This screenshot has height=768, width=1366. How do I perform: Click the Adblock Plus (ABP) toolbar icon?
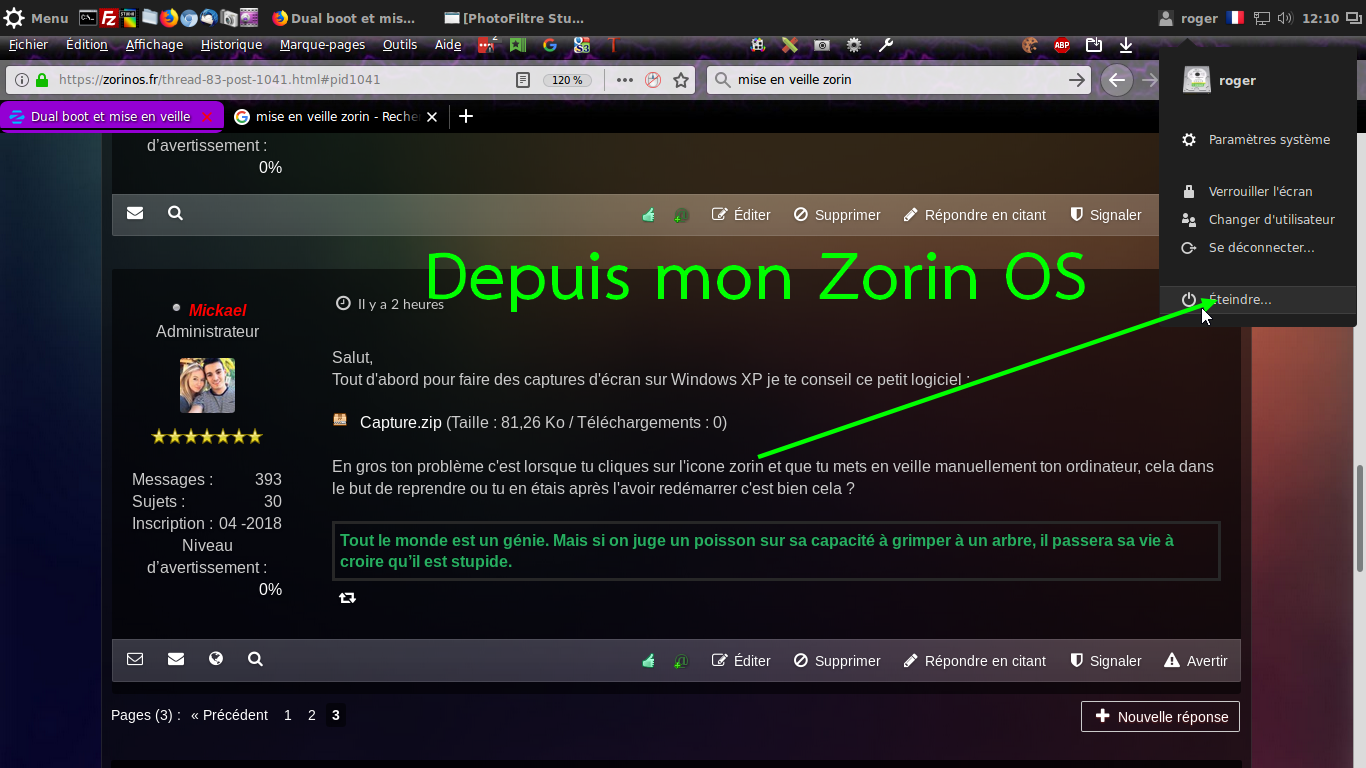(x=1062, y=45)
